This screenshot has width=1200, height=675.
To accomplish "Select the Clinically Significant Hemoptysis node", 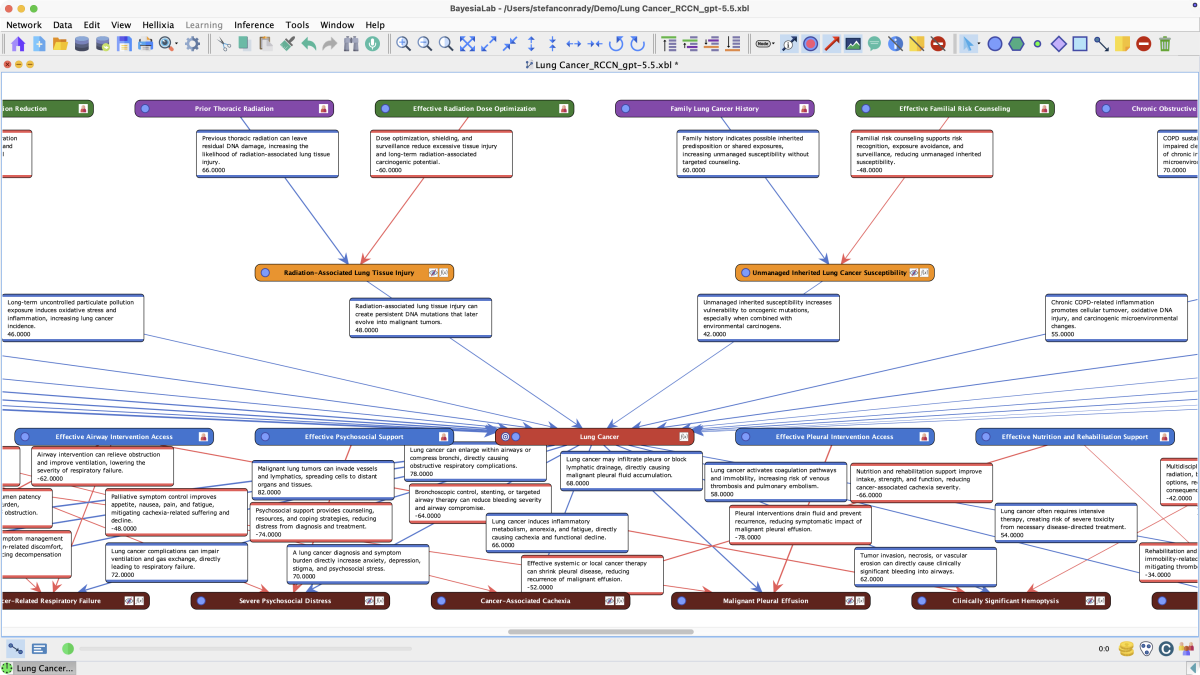I will [x=1011, y=601].
